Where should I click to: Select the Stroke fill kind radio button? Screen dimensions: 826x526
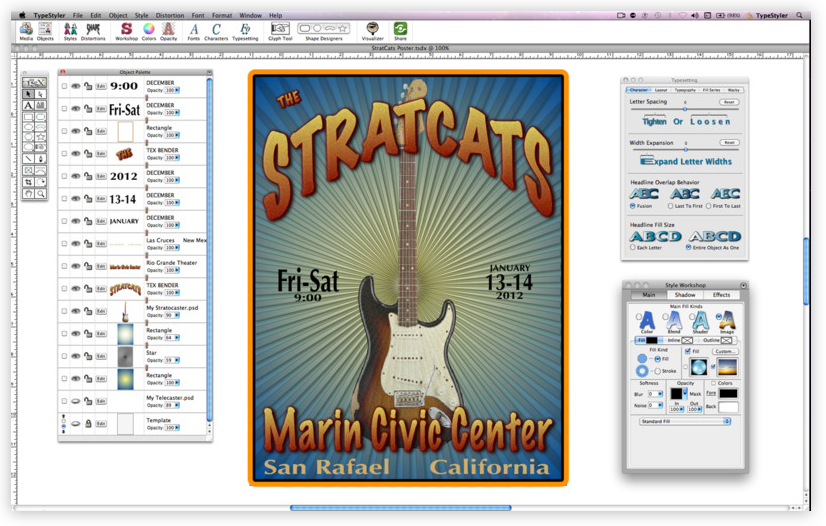[x=658, y=371]
